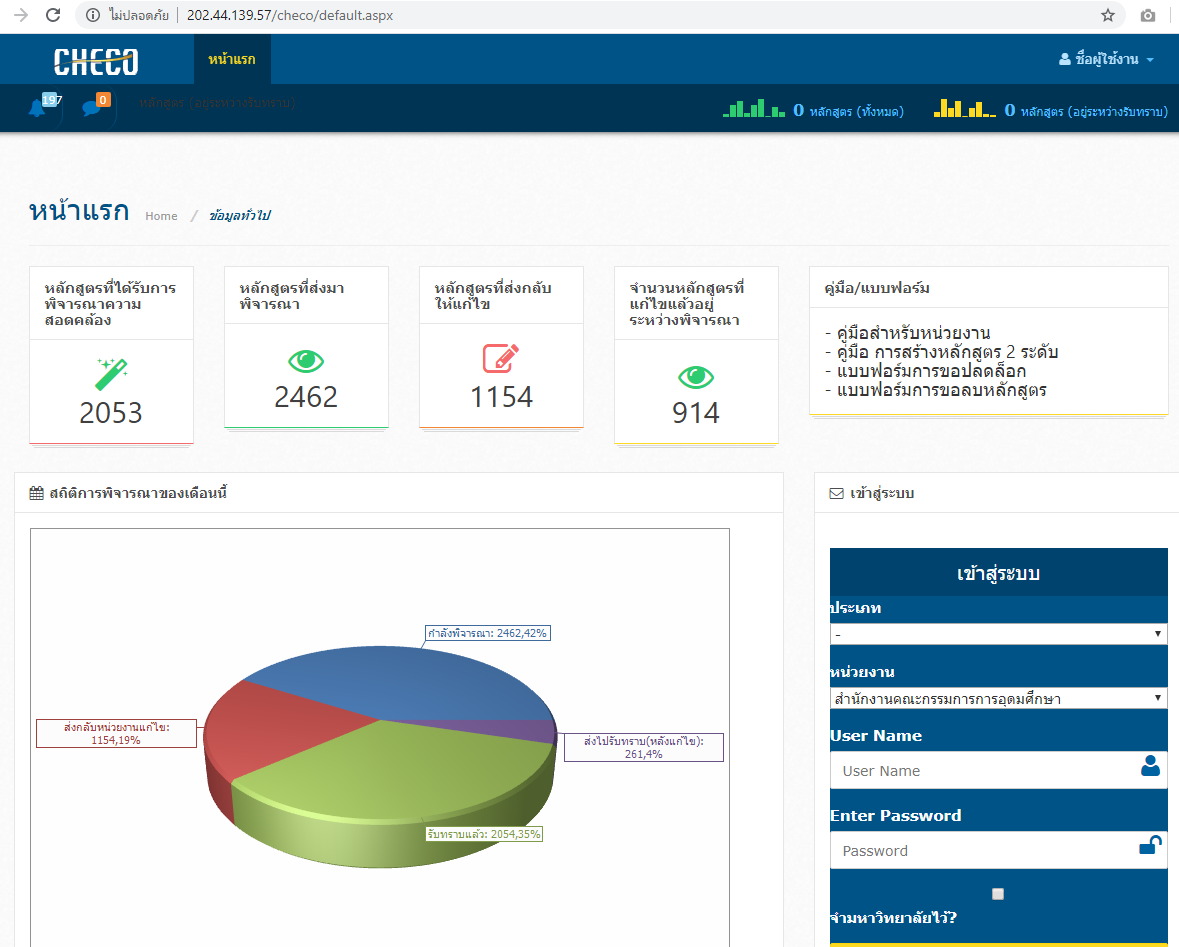
Task: Reload the page in the browser
Action: point(54,15)
